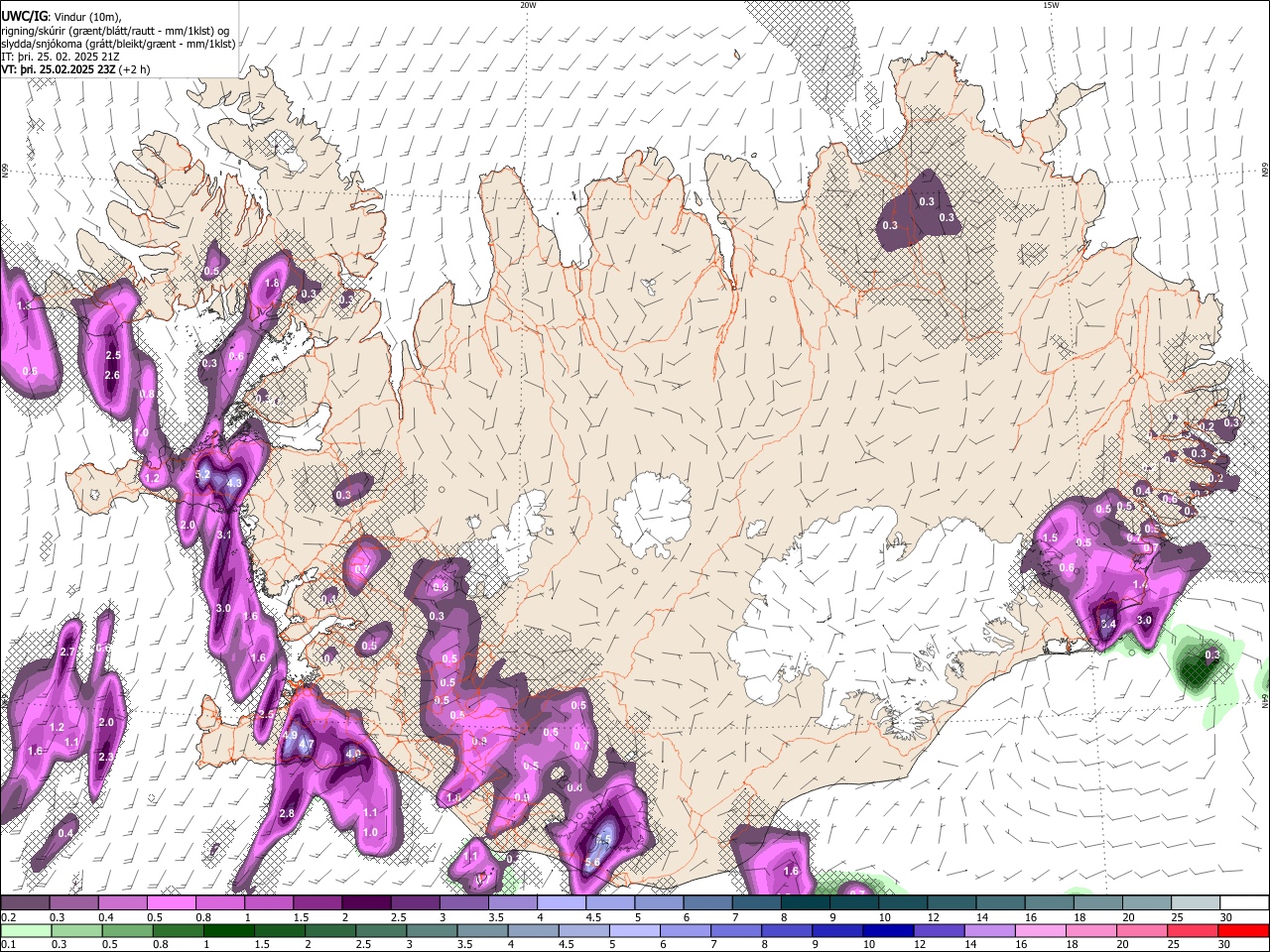Click the bright pink swatch above top-row label 0.5
Viewport: 1270px width, 952px height.
point(171,903)
